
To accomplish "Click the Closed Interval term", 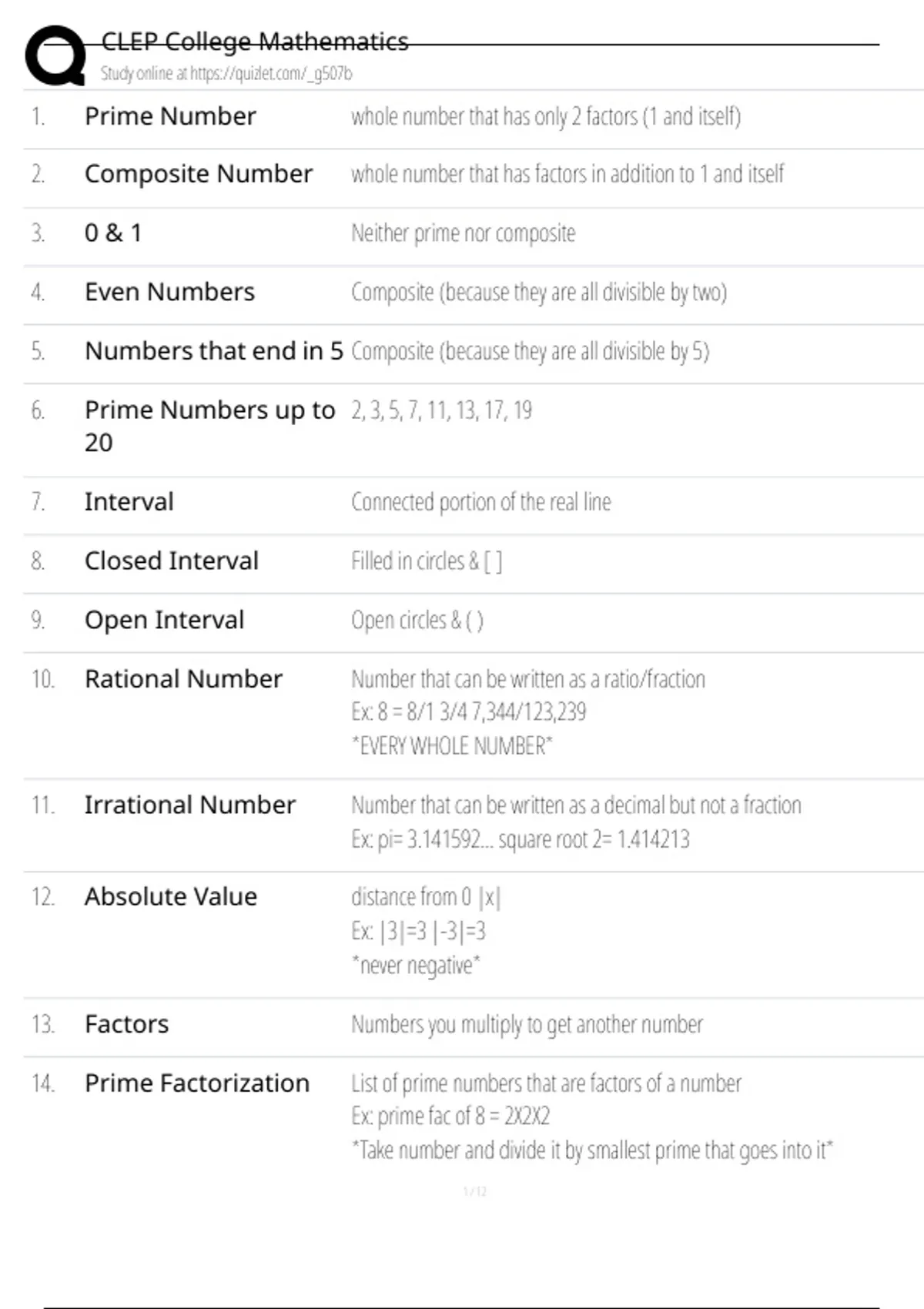I will pyautogui.click(x=172, y=561).
